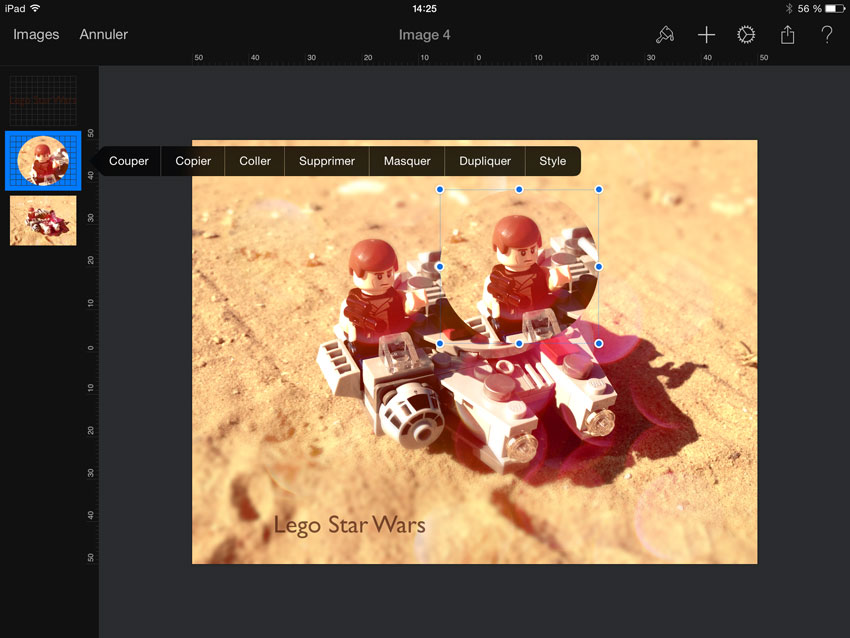Select the circular cutout layer thumbnail
850x638 pixels.
tap(43, 160)
